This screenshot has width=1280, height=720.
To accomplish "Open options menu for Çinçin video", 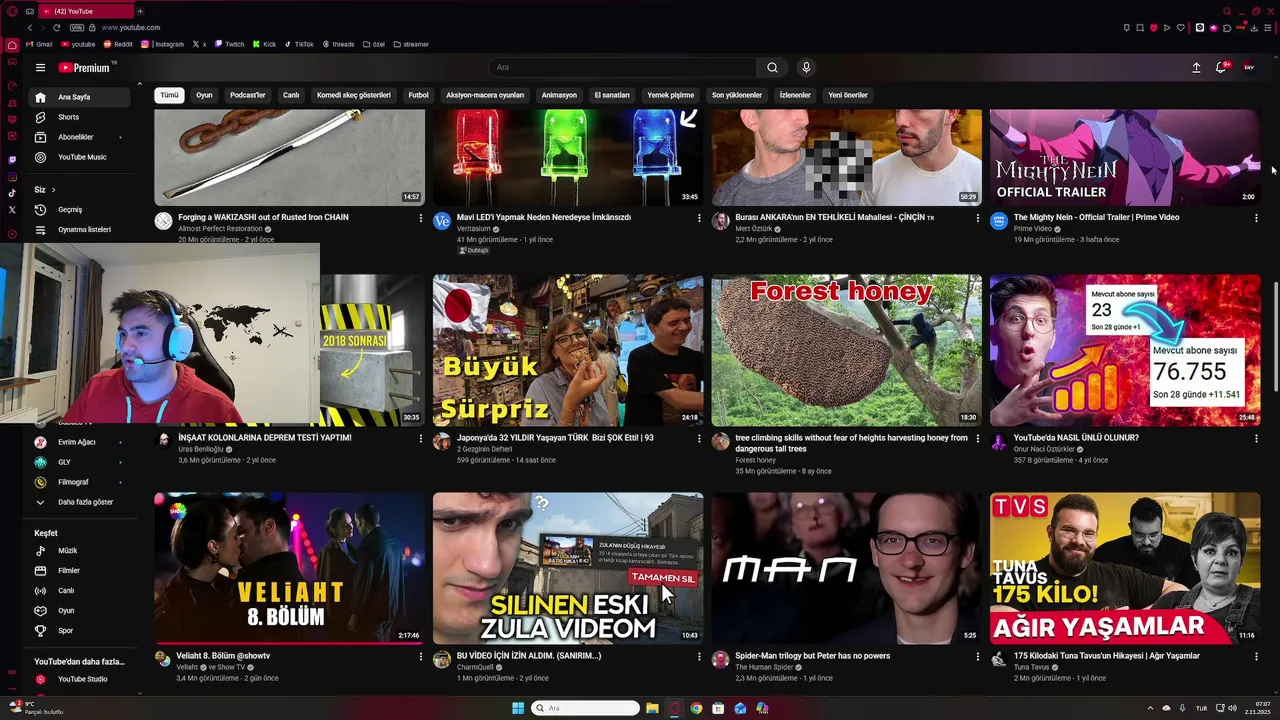I will (x=978, y=218).
